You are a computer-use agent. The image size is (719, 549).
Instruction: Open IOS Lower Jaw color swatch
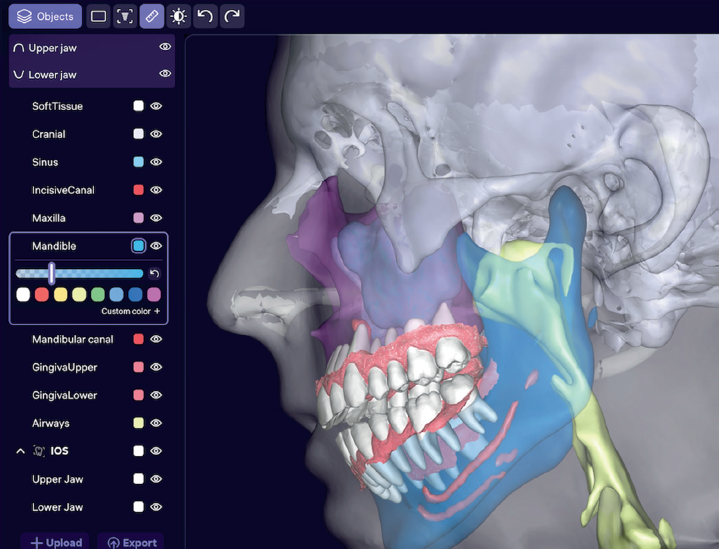pyautogui.click(x=138, y=507)
